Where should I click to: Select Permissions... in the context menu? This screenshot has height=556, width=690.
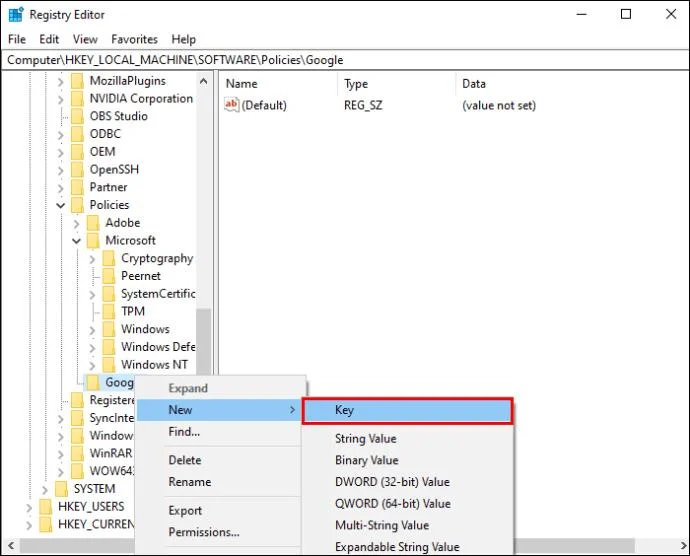pos(219,532)
